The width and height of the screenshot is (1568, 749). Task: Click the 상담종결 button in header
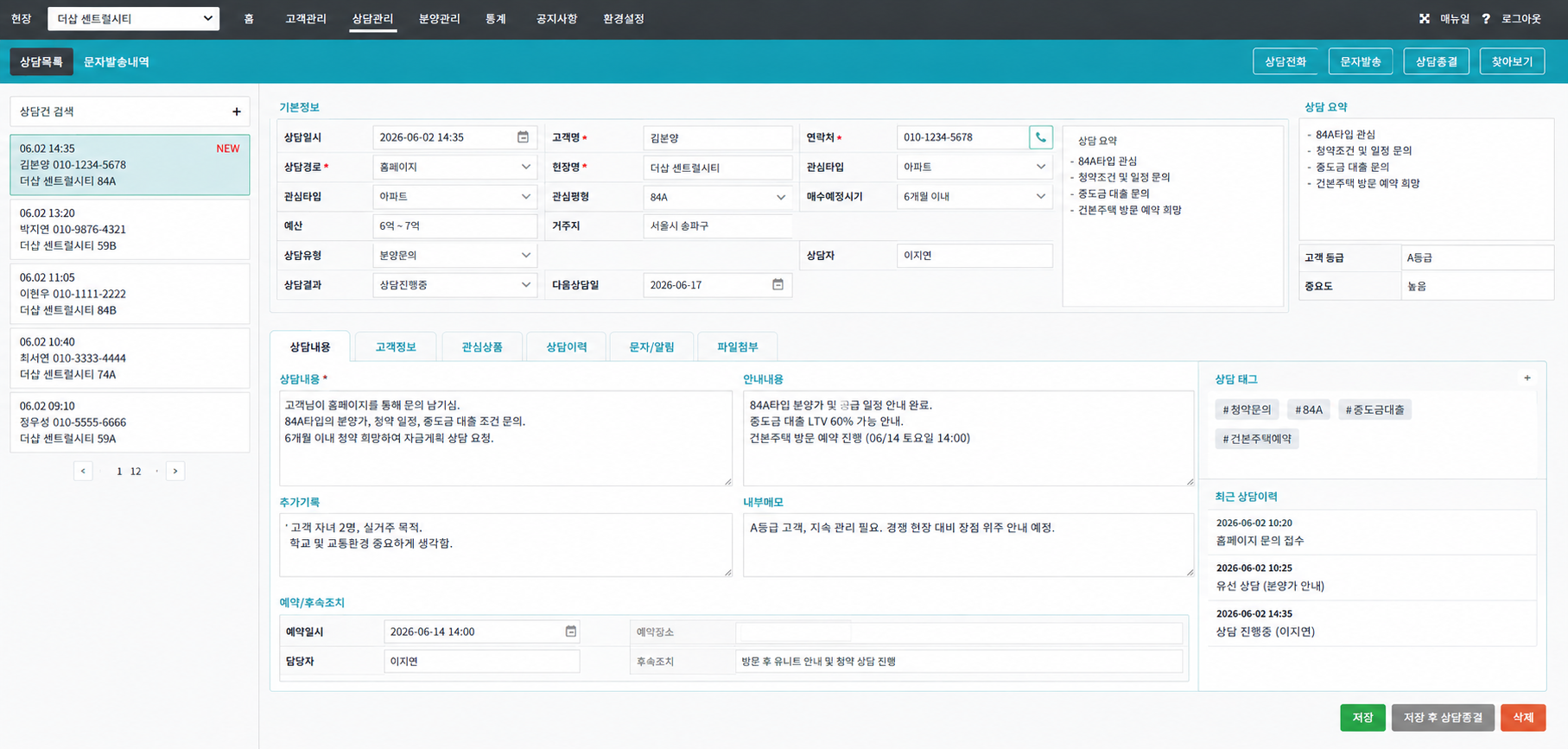[x=1437, y=61]
